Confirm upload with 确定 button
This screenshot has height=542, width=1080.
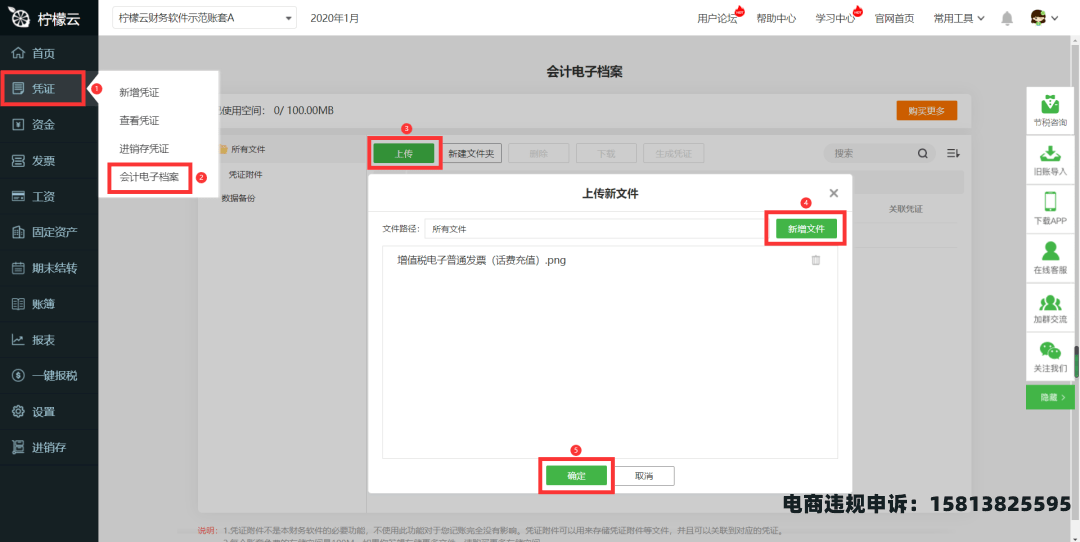[577, 476]
